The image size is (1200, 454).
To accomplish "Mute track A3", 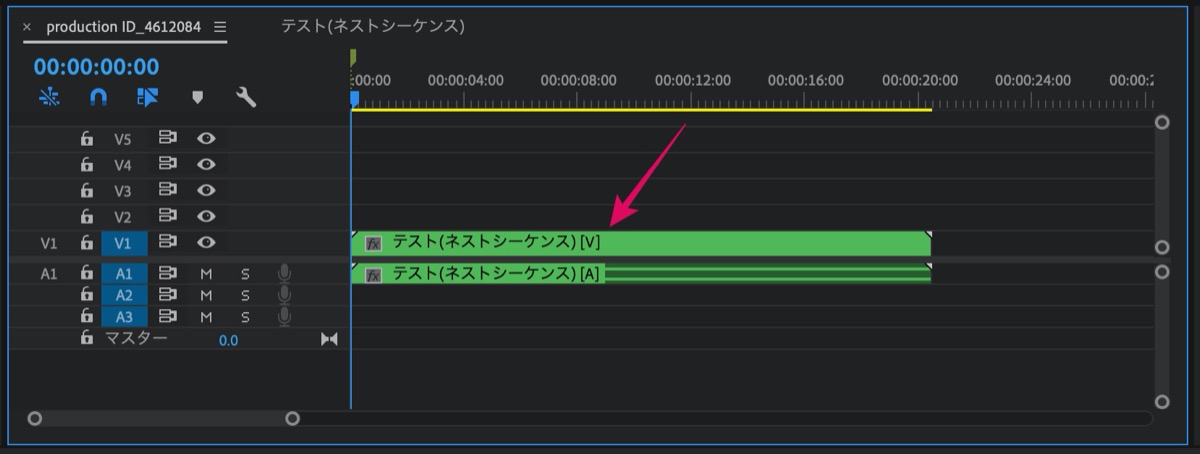I will coord(206,317).
